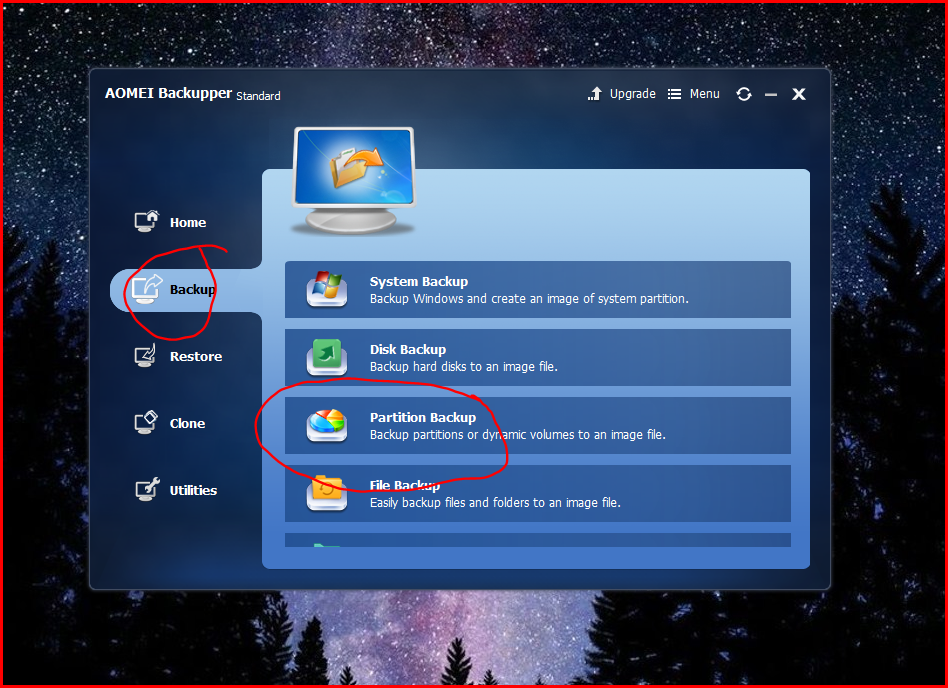Switch to the Clone tab label

[187, 423]
